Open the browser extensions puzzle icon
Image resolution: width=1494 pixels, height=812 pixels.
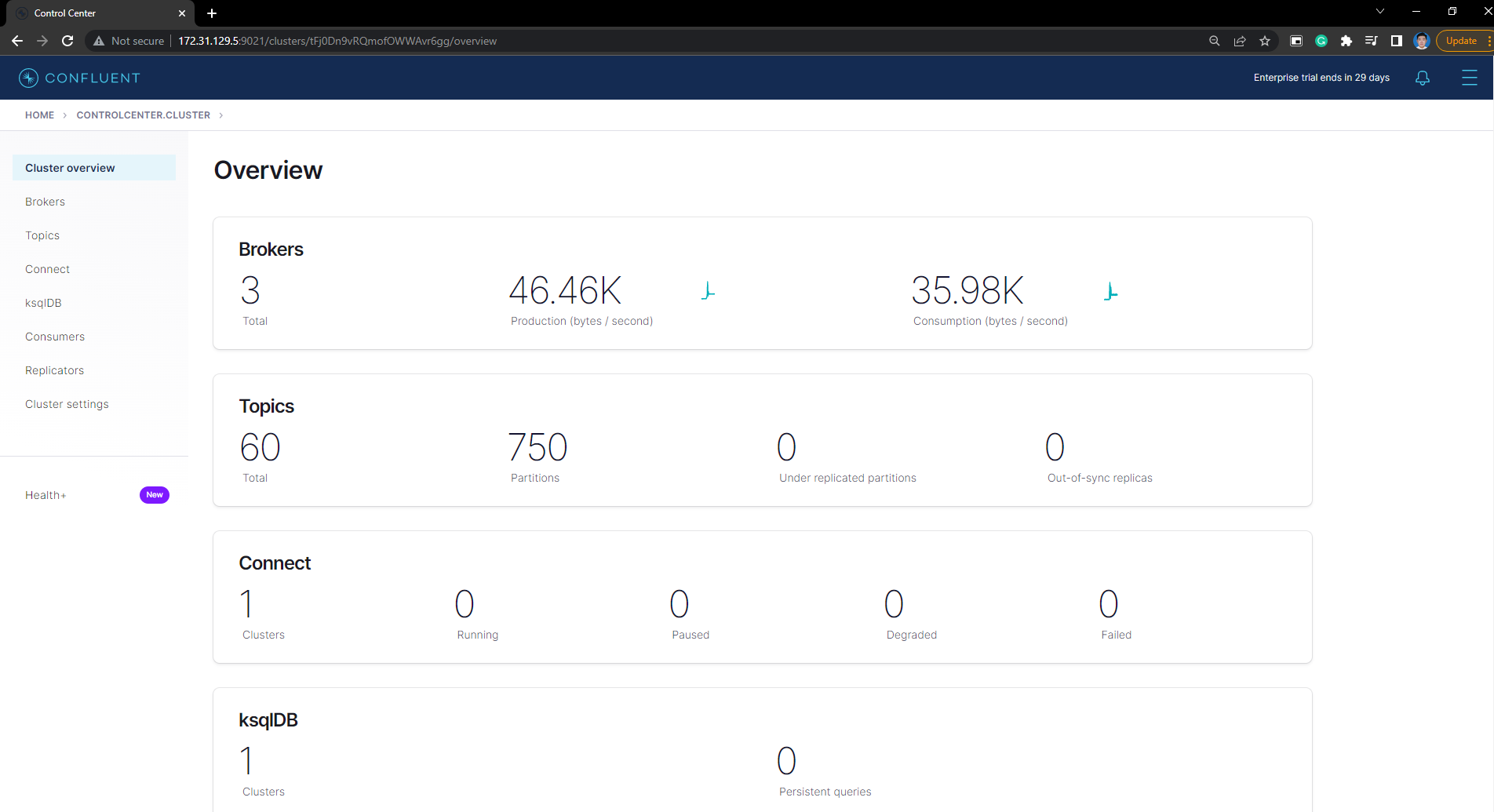point(1346,41)
